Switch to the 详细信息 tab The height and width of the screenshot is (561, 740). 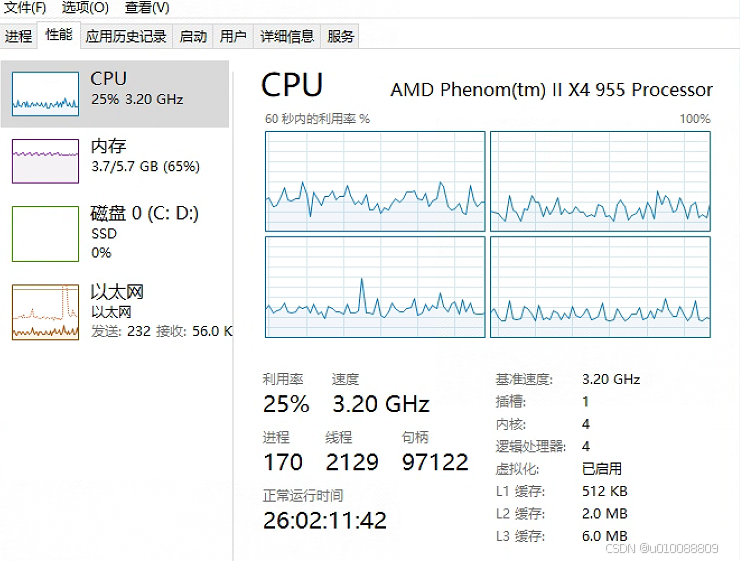(x=287, y=36)
